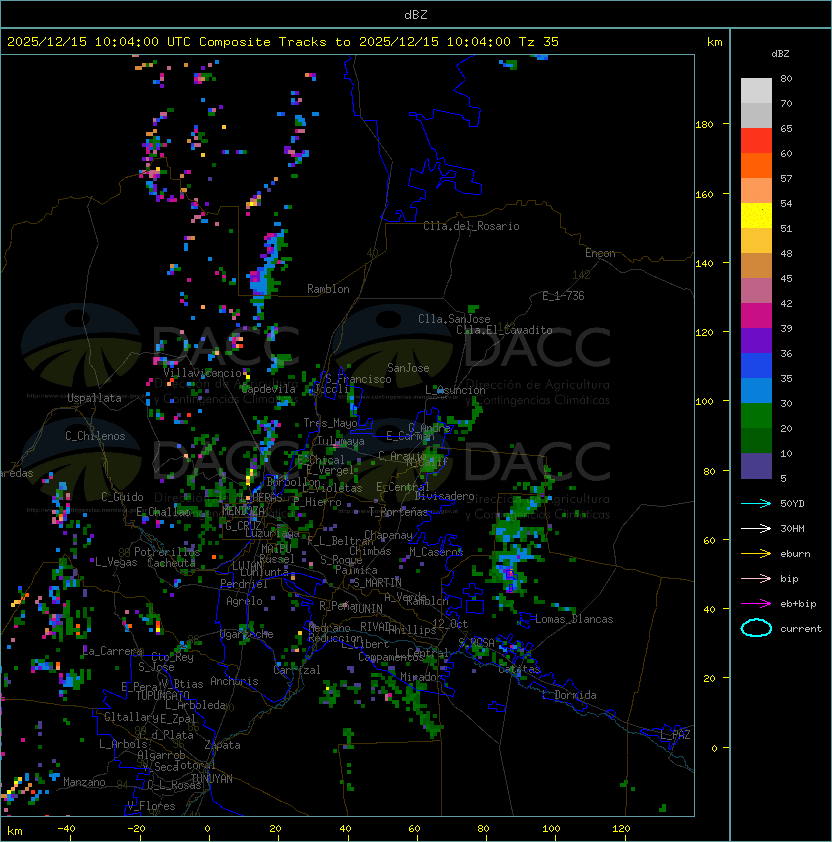Click the 'Potrerillos' map label

tap(167, 552)
